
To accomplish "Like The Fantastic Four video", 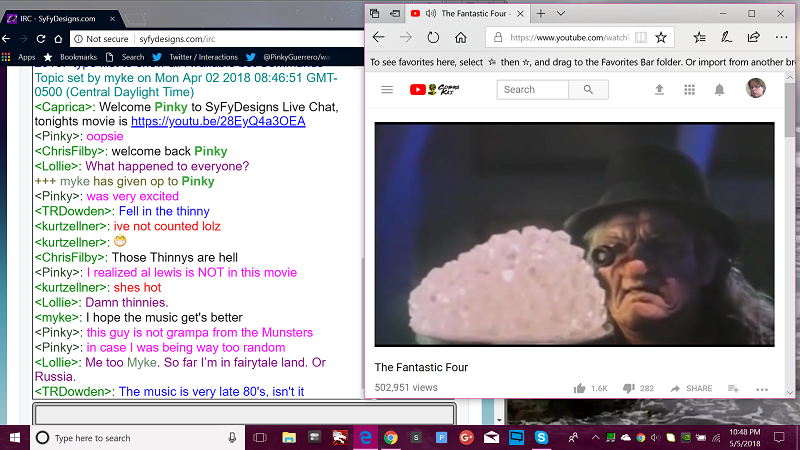I will coord(580,388).
